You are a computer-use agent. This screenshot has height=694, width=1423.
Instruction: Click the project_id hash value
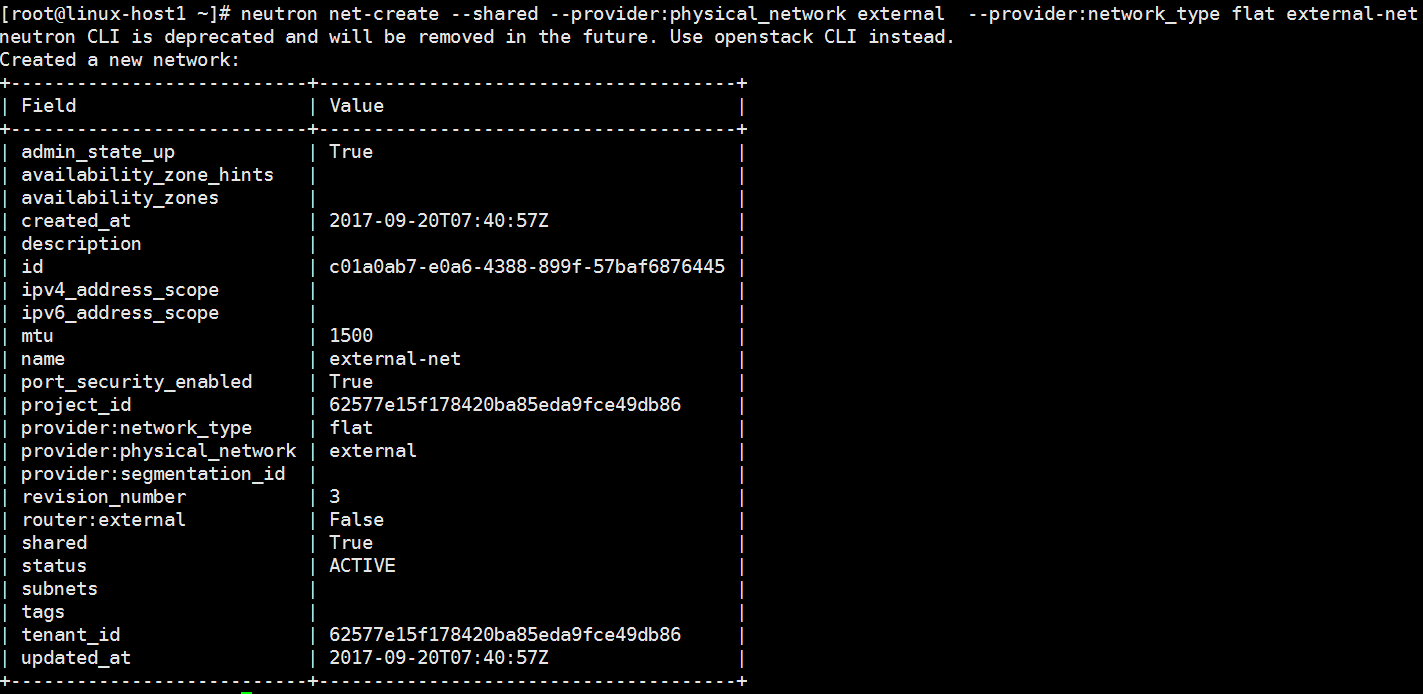click(x=505, y=405)
